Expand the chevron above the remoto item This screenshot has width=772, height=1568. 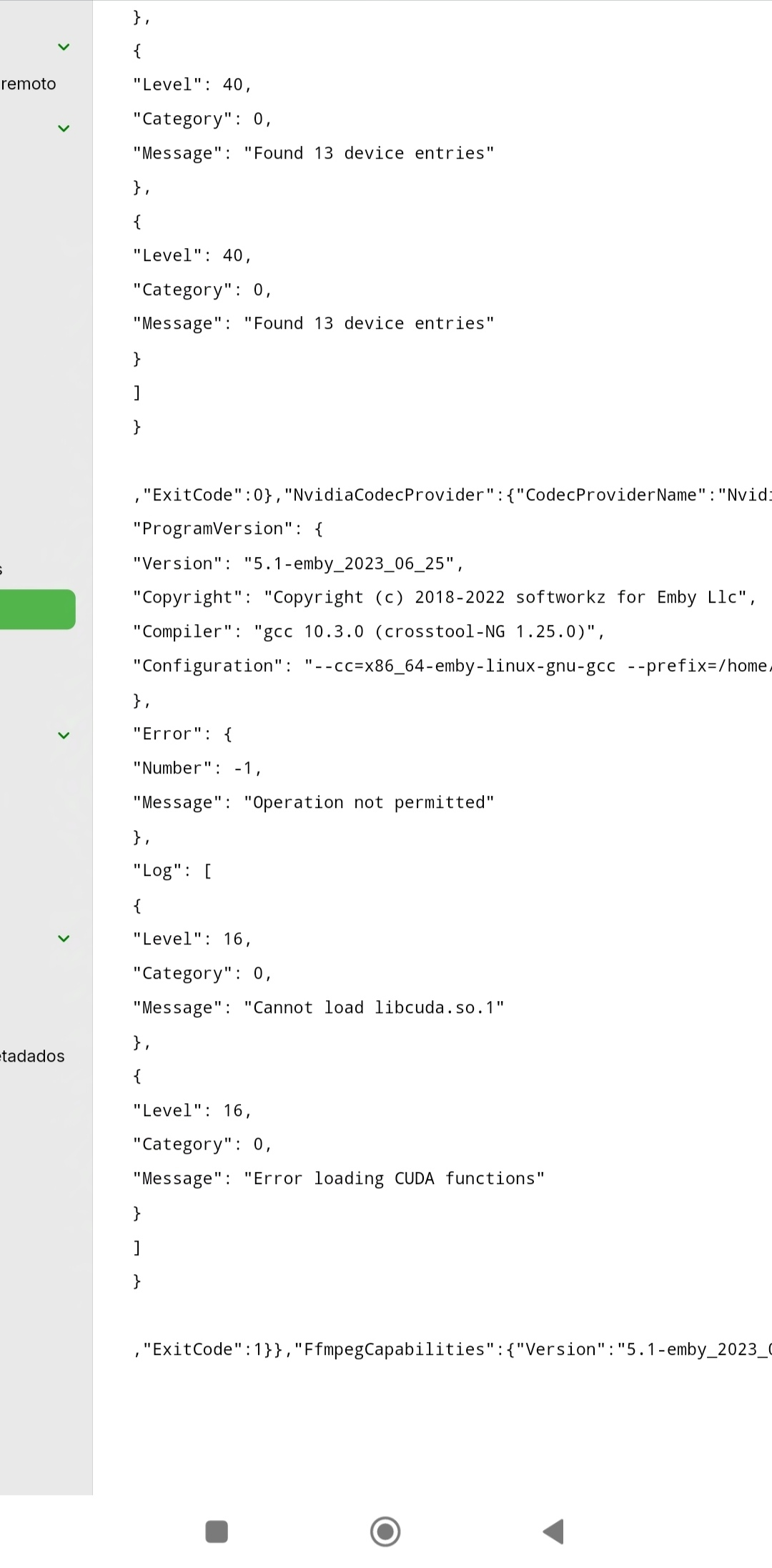point(64,47)
